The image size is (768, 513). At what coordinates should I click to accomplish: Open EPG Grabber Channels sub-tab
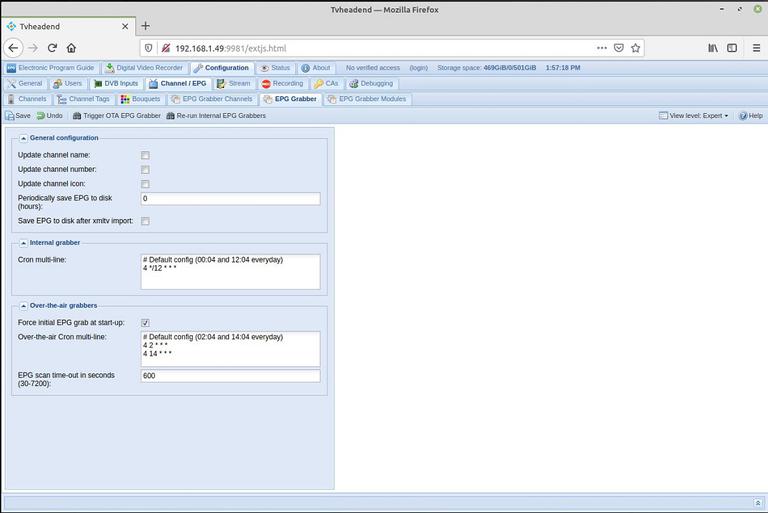point(212,99)
